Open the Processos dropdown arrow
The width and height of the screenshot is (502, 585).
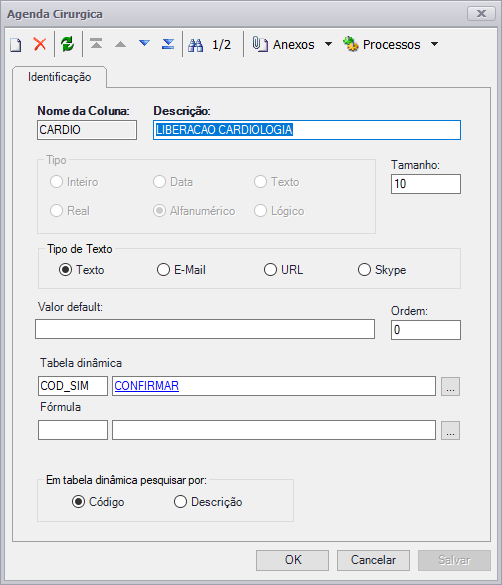click(x=434, y=44)
